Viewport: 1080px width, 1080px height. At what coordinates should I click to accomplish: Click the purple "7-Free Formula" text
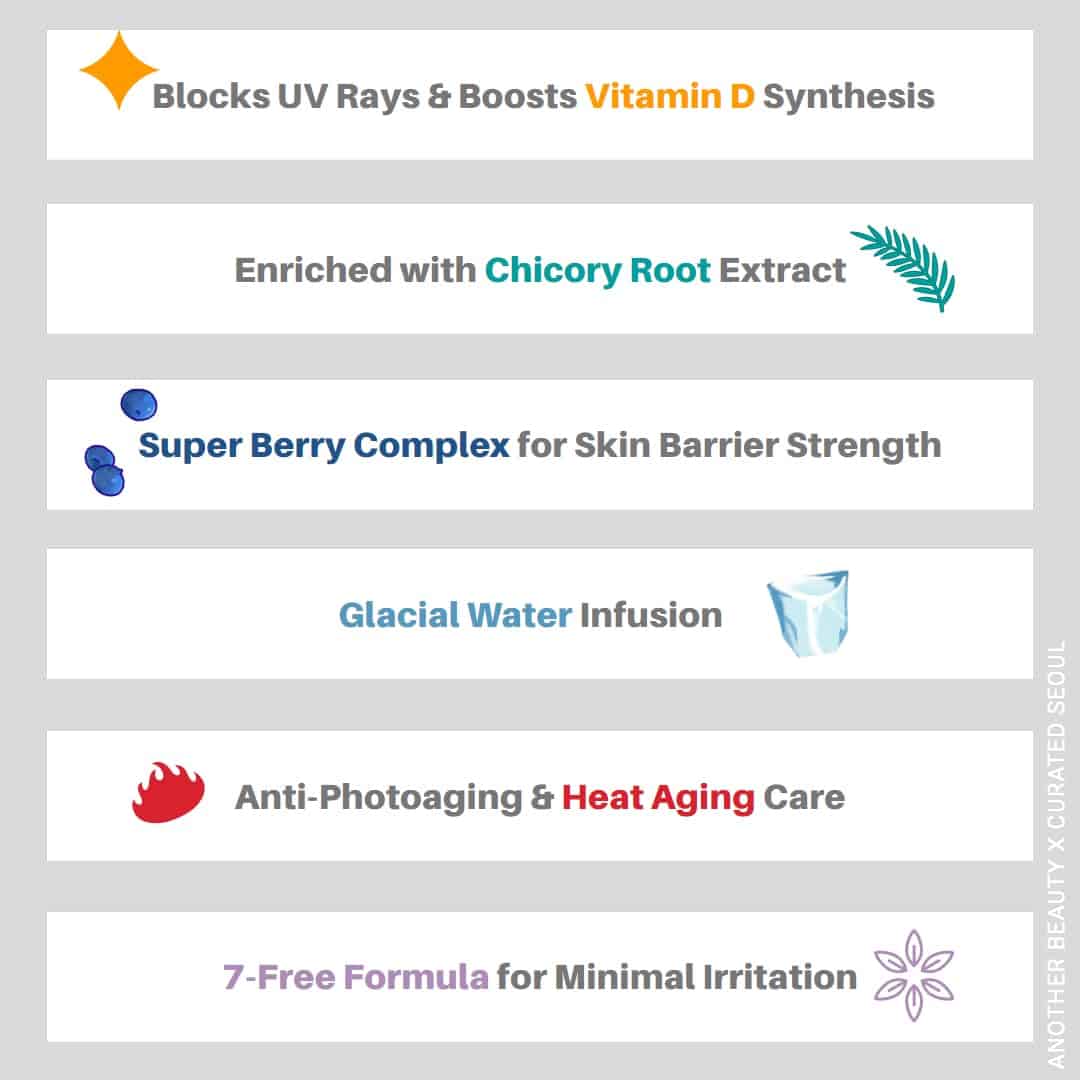tap(356, 976)
